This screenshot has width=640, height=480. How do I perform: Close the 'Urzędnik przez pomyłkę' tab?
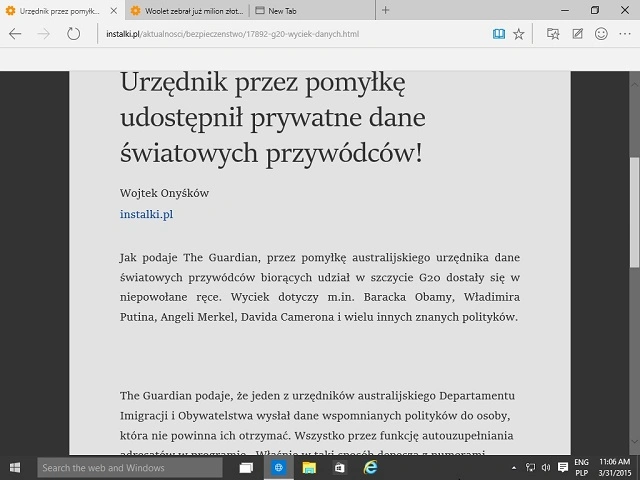coord(112,10)
